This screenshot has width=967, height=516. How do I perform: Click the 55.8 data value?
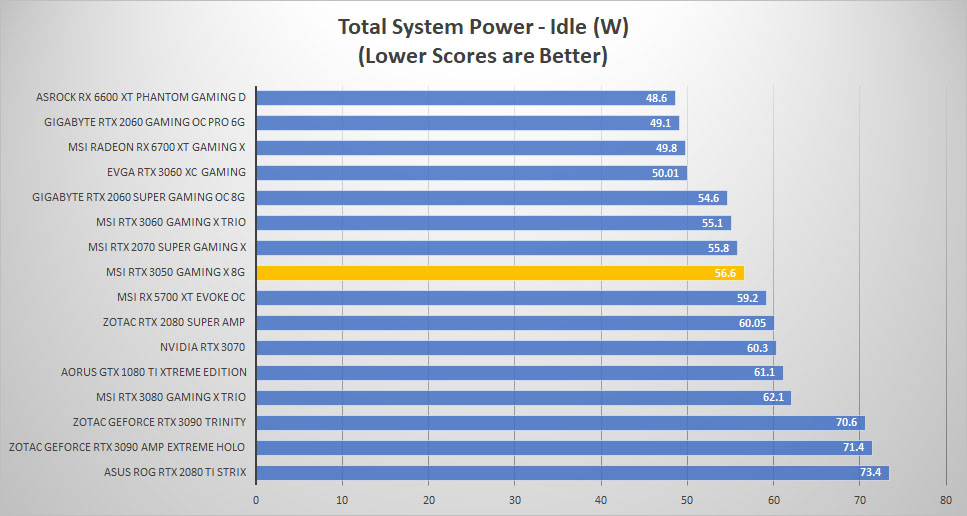pyautogui.click(x=718, y=248)
